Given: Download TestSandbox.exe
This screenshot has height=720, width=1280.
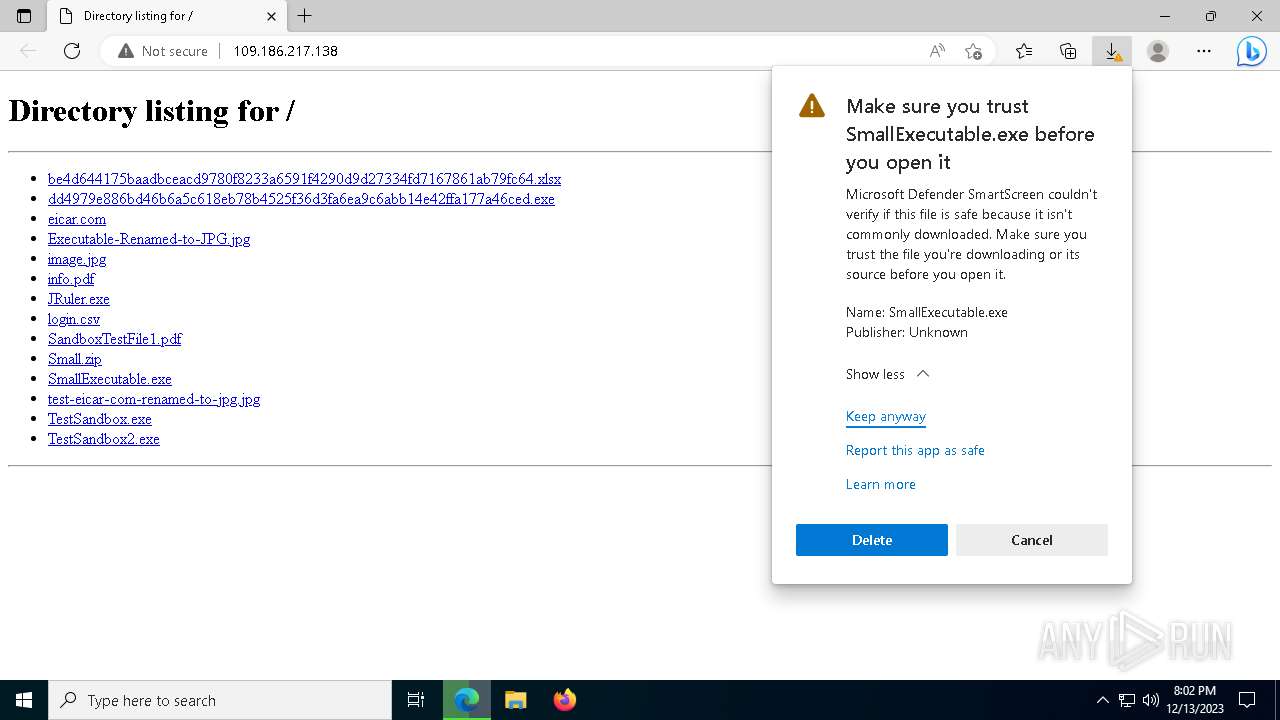Looking at the screenshot, I should [x=100, y=419].
